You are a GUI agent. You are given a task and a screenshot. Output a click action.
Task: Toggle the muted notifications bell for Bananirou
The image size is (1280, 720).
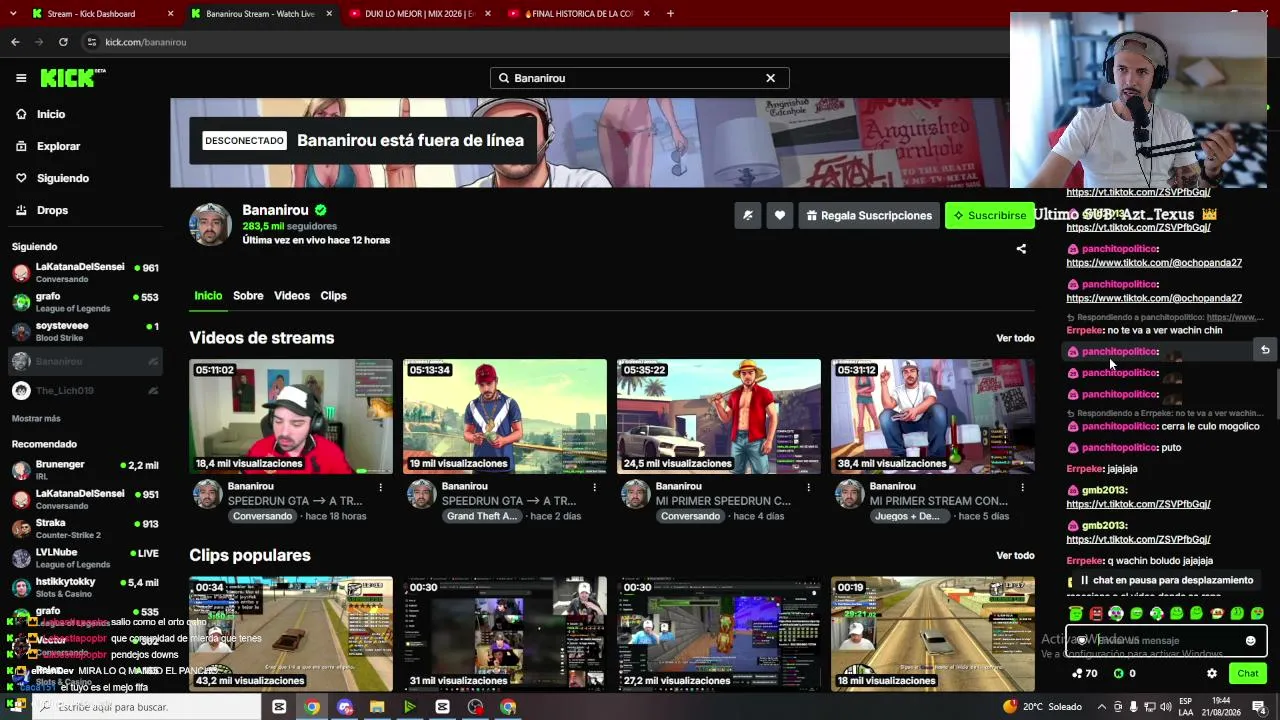[x=748, y=215]
